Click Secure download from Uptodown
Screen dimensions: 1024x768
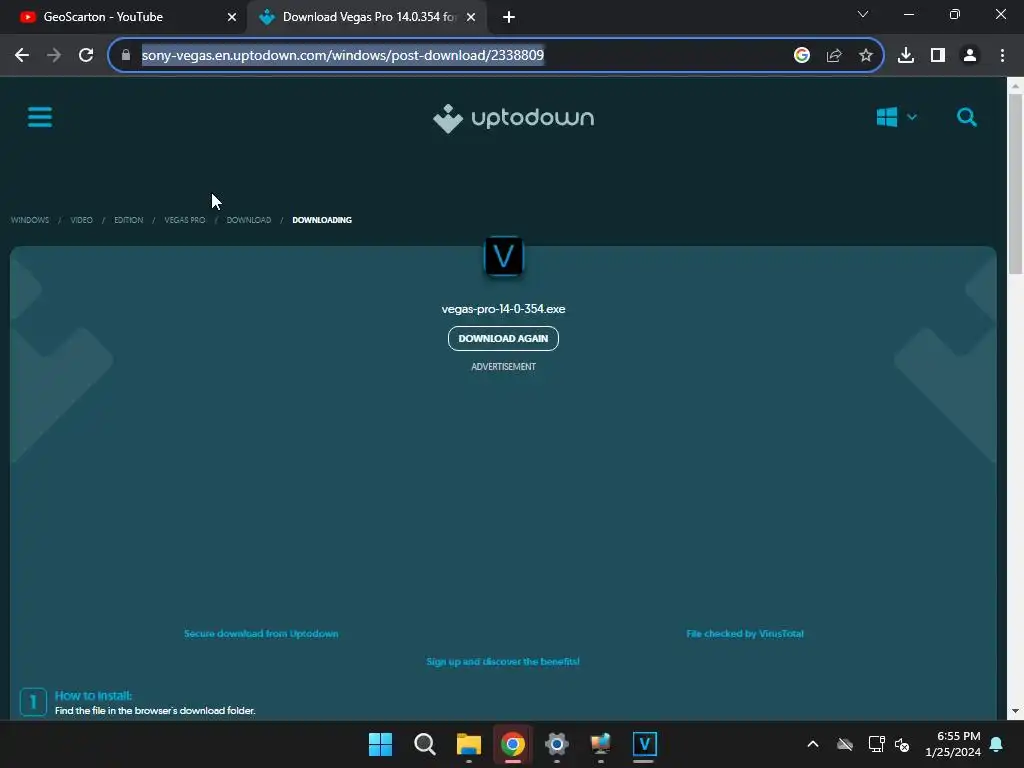[x=261, y=633]
